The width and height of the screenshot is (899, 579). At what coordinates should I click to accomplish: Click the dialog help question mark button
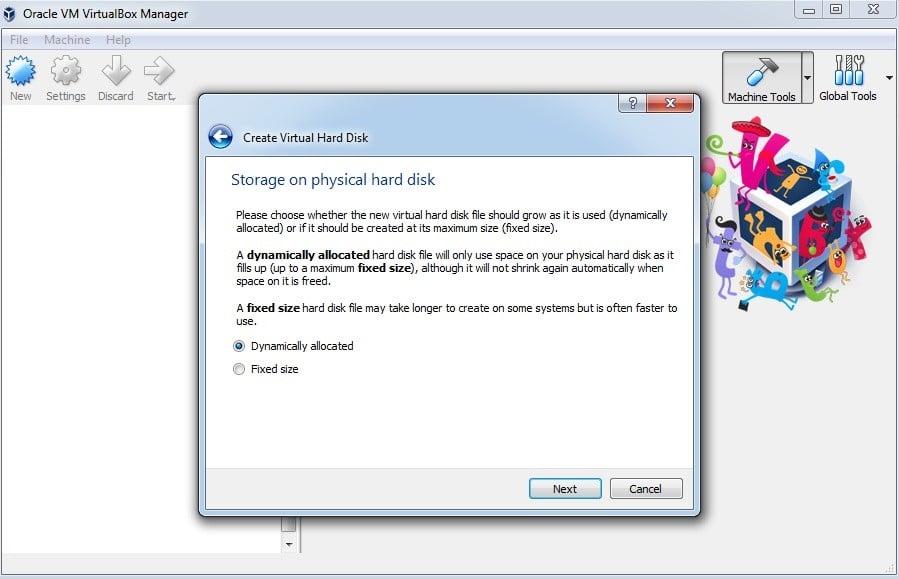point(632,103)
